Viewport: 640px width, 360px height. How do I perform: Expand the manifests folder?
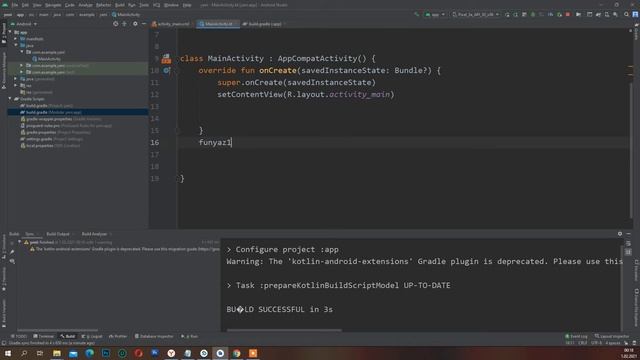(x=16, y=39)
